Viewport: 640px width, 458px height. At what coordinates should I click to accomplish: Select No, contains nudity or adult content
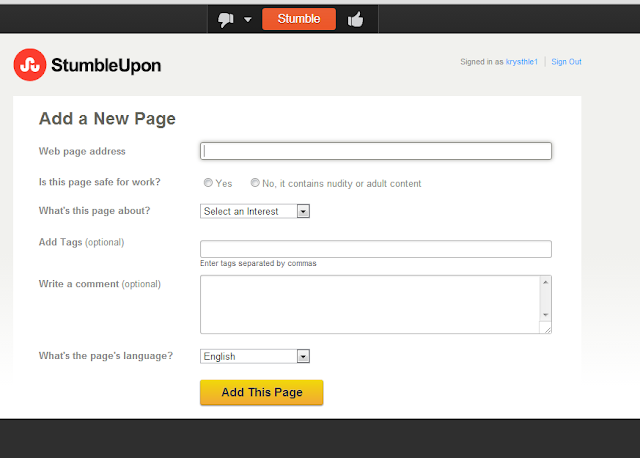[255, 183]
